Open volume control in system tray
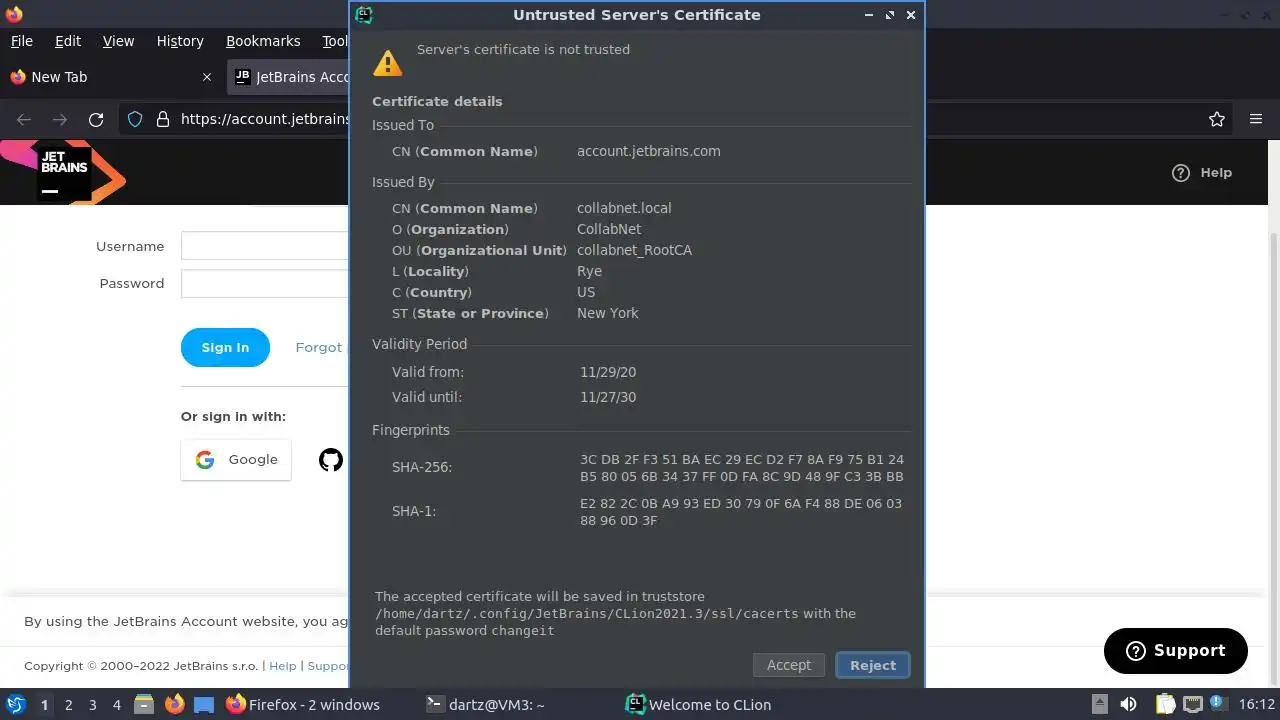This screenshot has height=720, width=1280. [x=1128, y=704]
